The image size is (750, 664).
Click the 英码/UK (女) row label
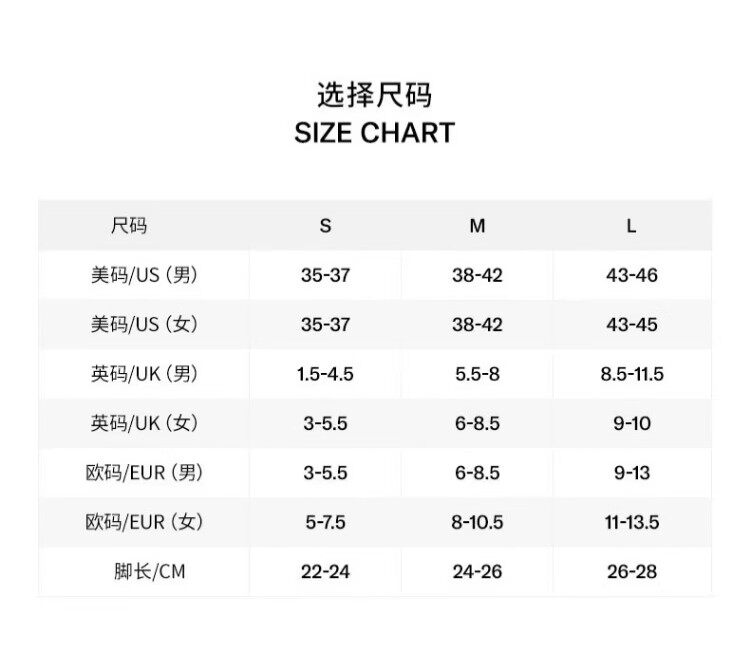pyautogui.click(x=144, y=423)
